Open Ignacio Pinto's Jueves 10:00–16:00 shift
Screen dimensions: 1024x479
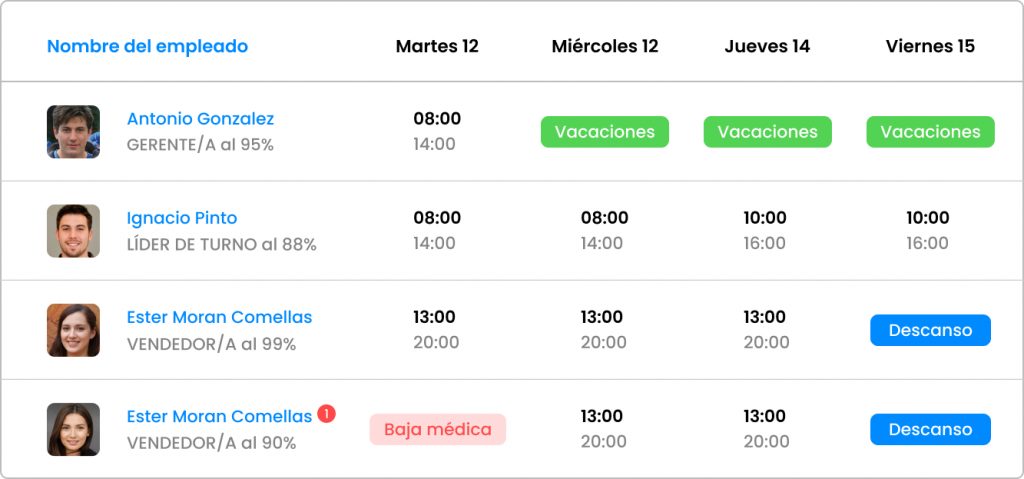(x=764, y=231)
